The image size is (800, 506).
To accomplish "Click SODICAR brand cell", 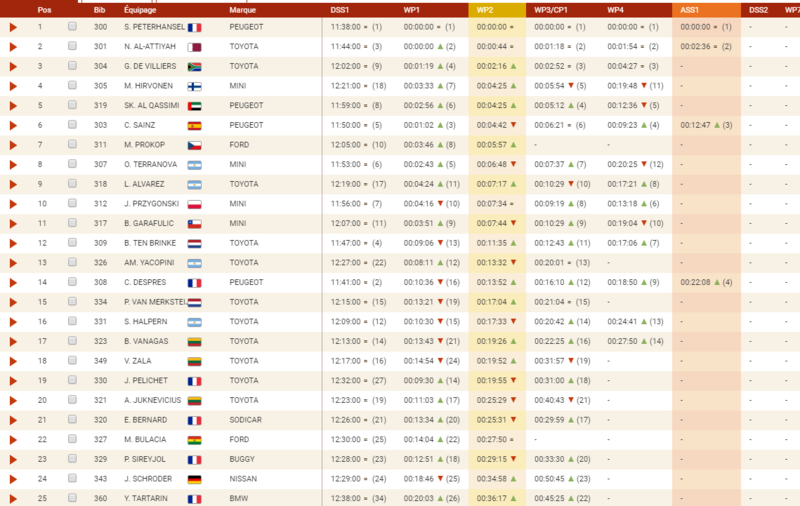I will 245,420.
